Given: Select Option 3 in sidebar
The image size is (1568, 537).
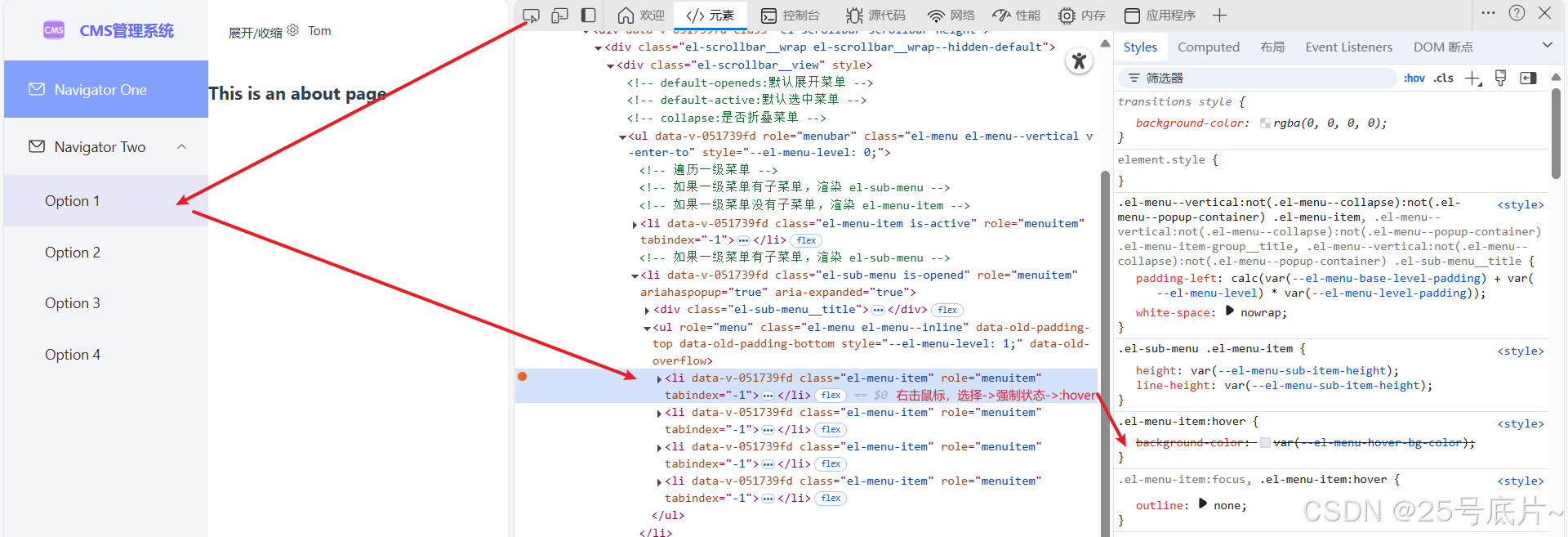Looking at the screenshot, I should coord(106,303).
